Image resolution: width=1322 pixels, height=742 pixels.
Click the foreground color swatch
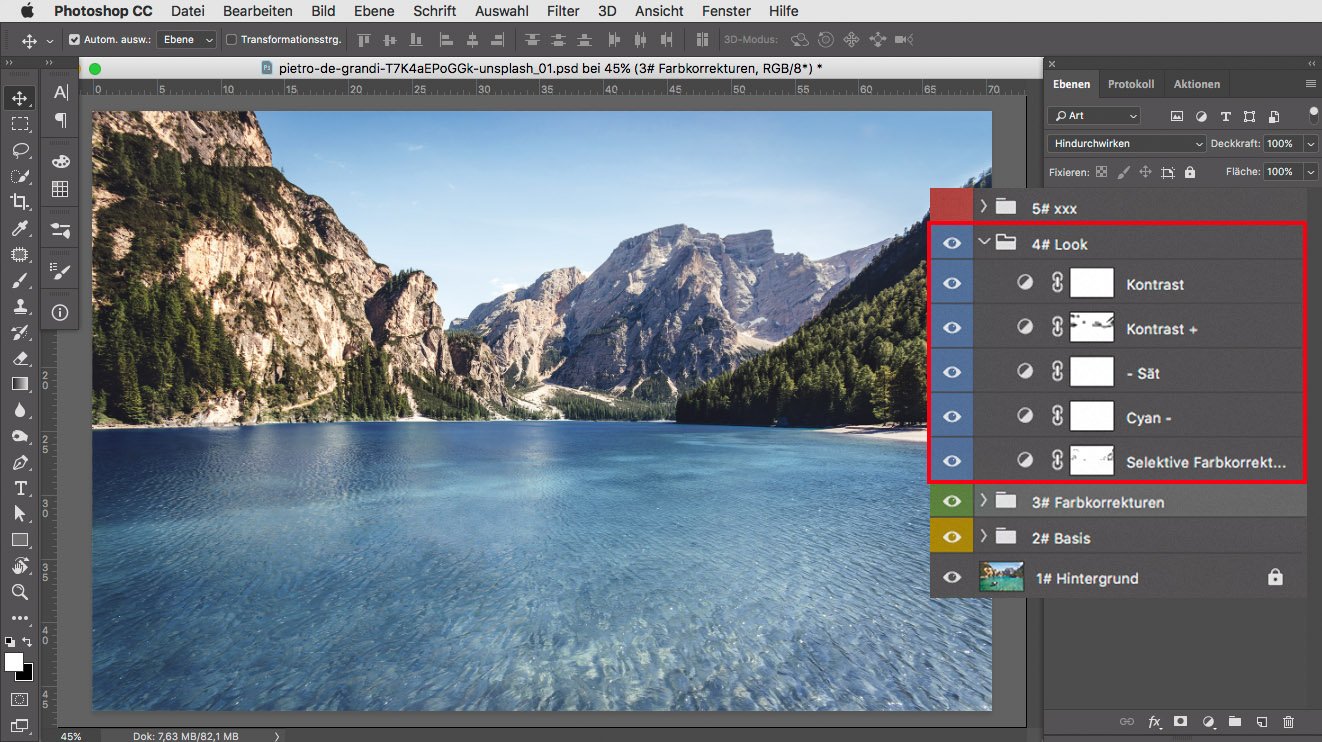click(x=13, y=662)
